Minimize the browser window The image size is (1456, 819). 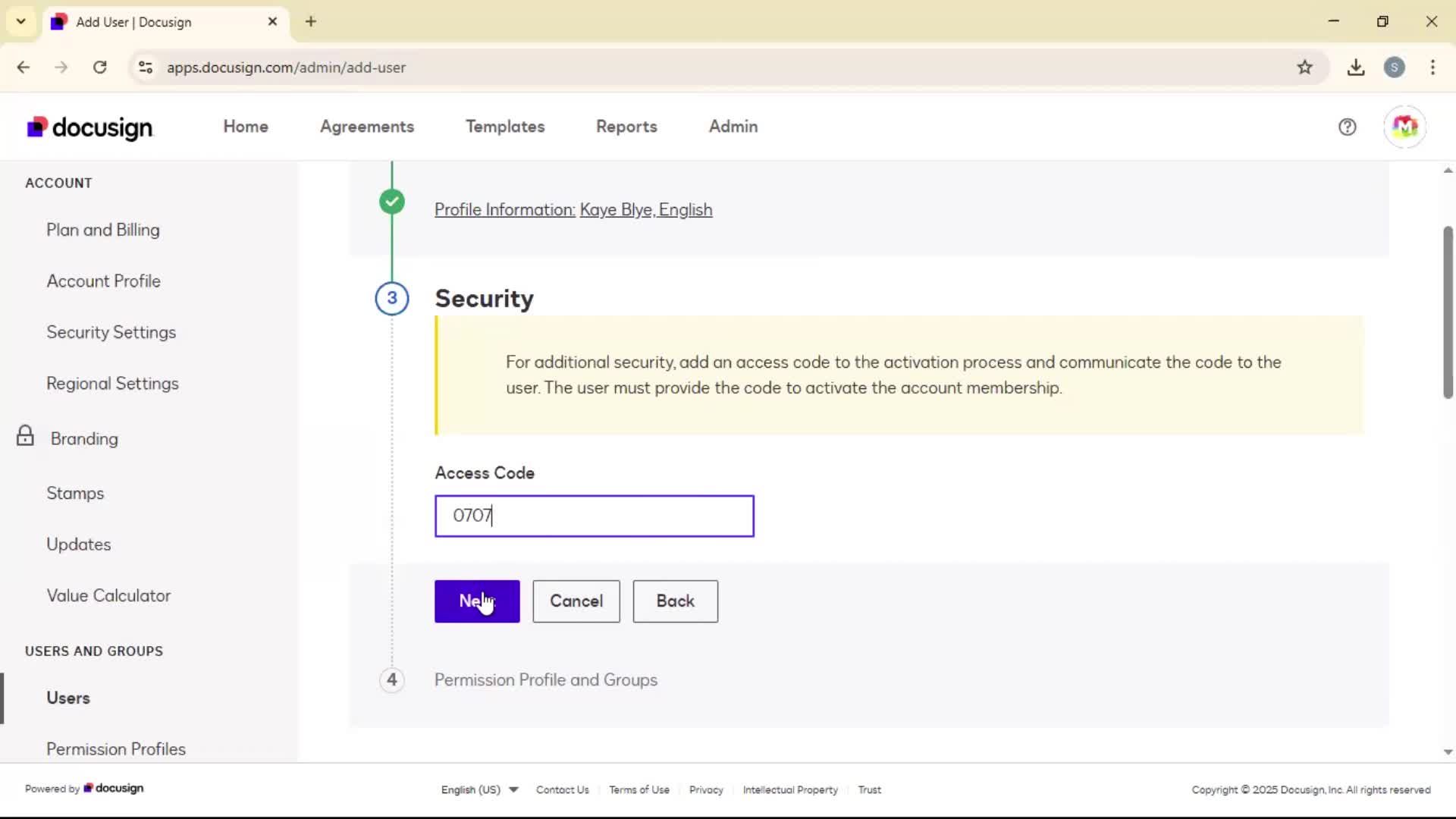1334,21
